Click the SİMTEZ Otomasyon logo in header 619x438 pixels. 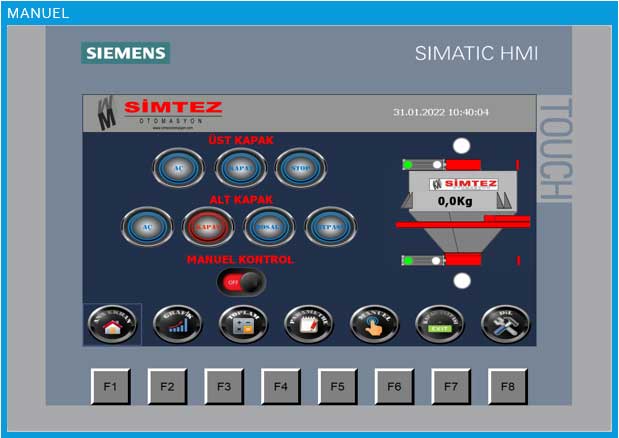pos(160,113)
